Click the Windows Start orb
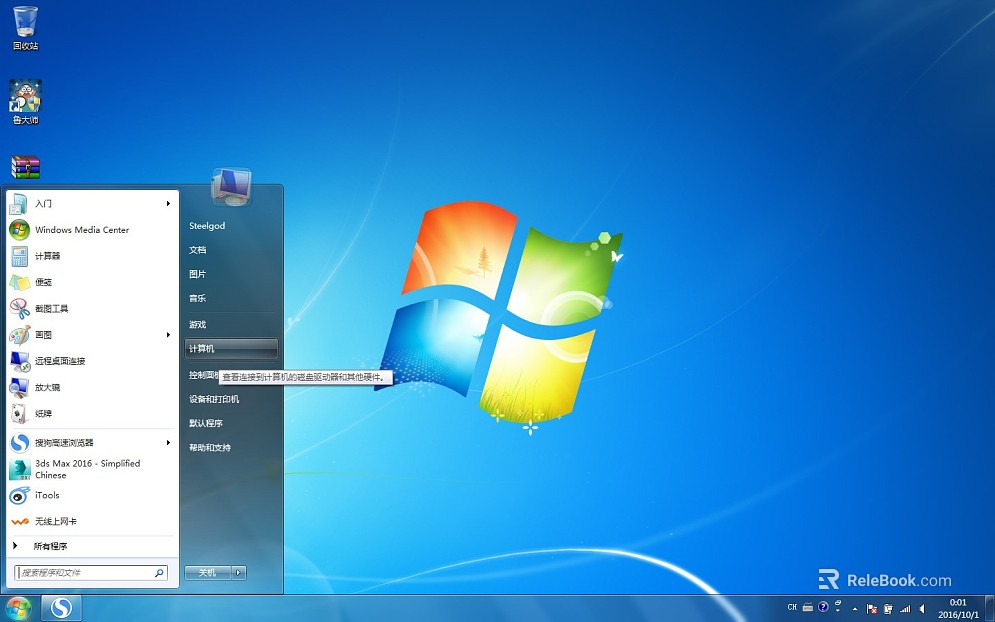 point(18,608)
